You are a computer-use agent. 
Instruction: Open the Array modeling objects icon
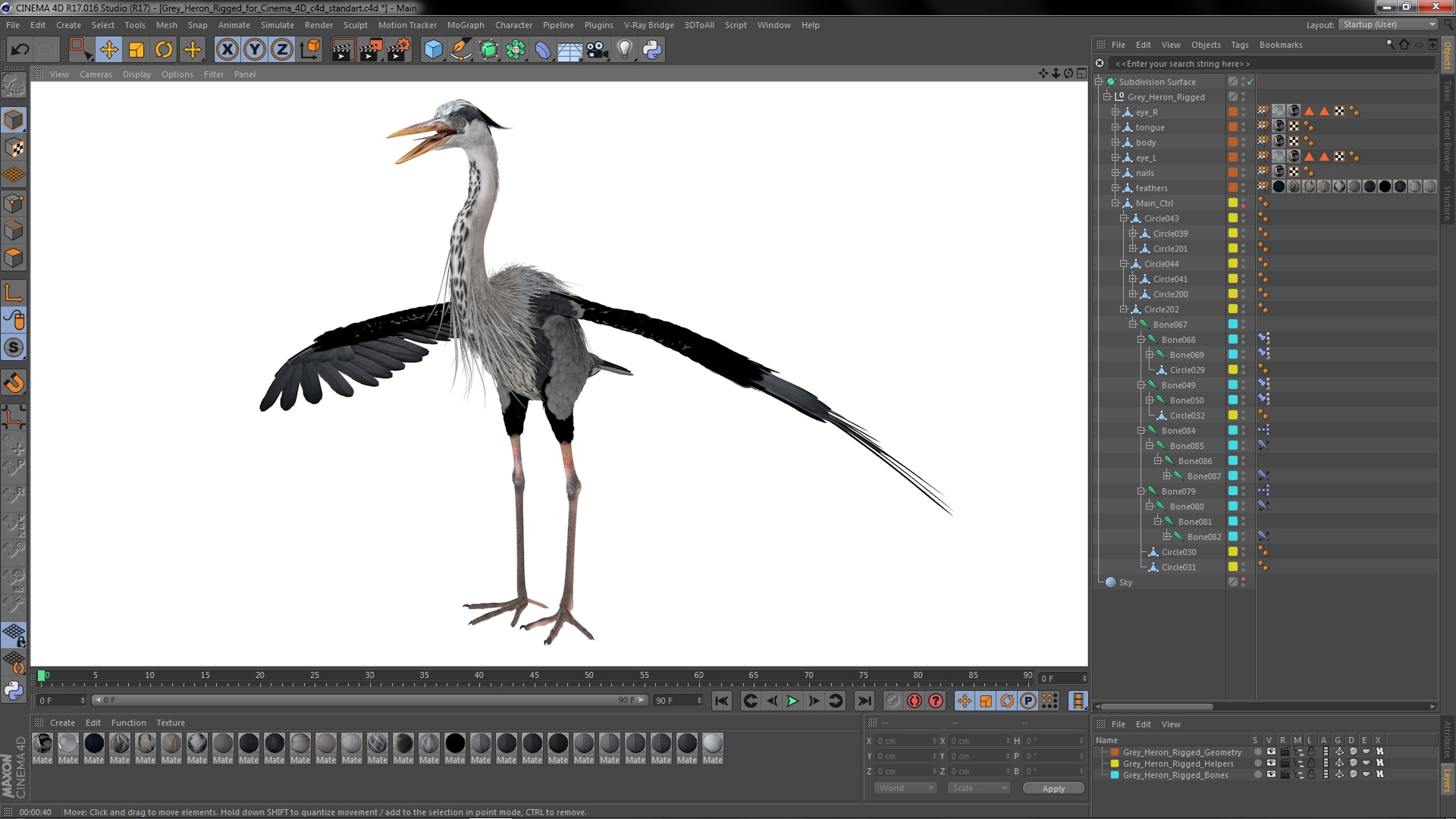pyautogui.click(x=516, y=50)
